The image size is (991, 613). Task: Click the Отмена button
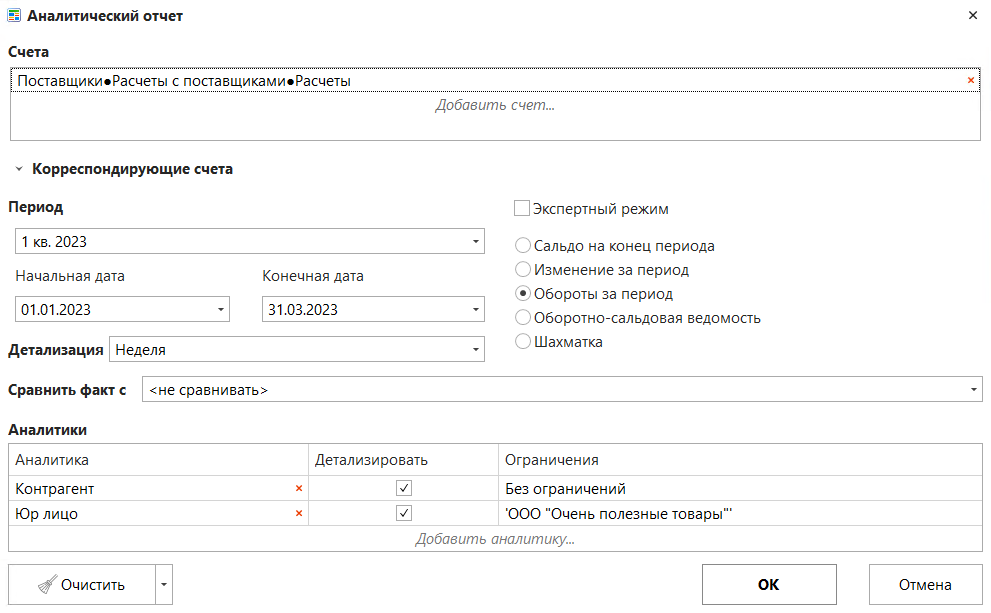[x=925, y=585]
